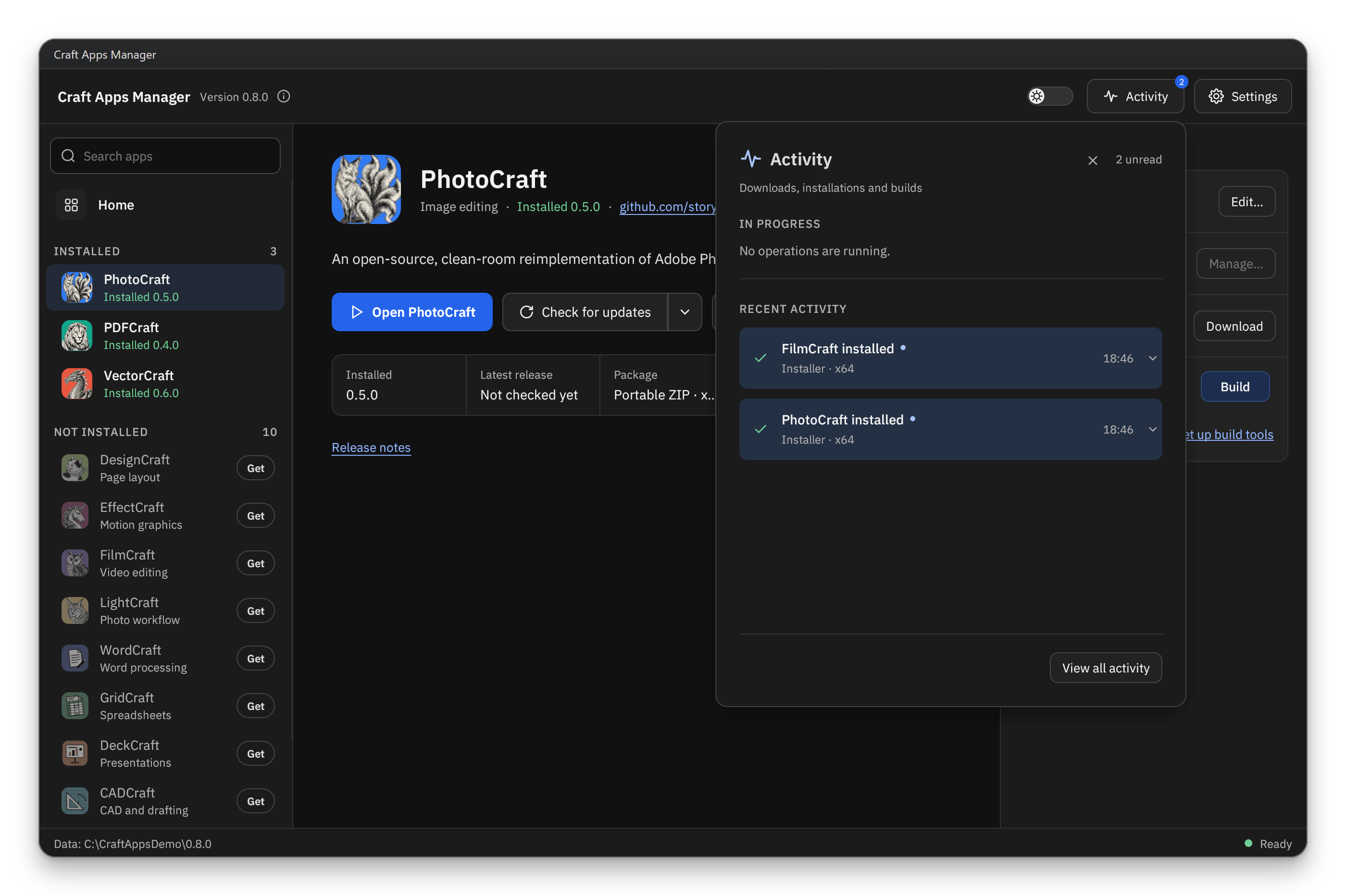This screenshot has height=896, width=1346.
Task: Click the large PhotoCraft fox logo
Action: (x=366, y=189)
